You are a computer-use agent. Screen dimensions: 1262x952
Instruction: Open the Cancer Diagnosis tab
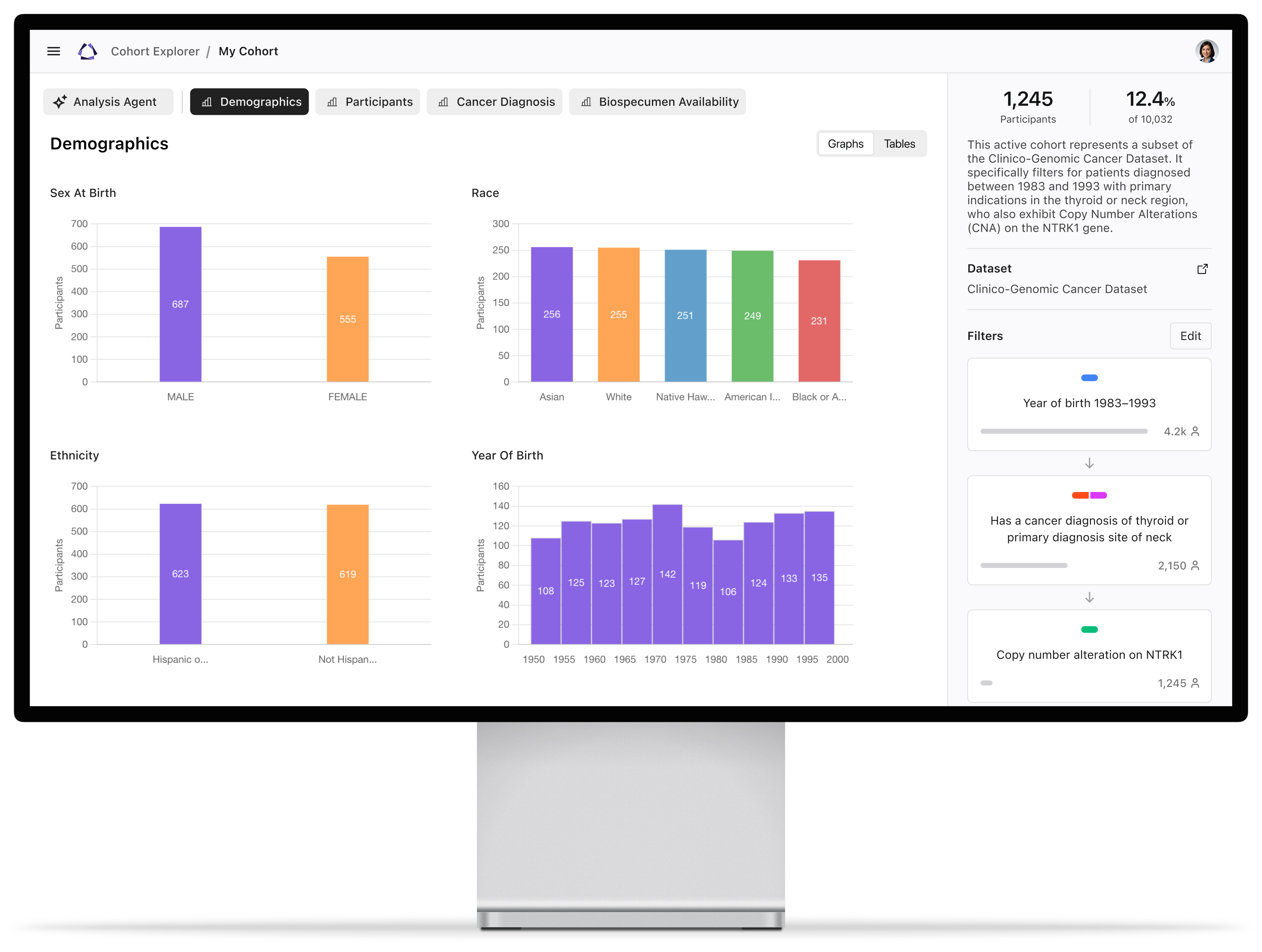click(x=494, y=102)
